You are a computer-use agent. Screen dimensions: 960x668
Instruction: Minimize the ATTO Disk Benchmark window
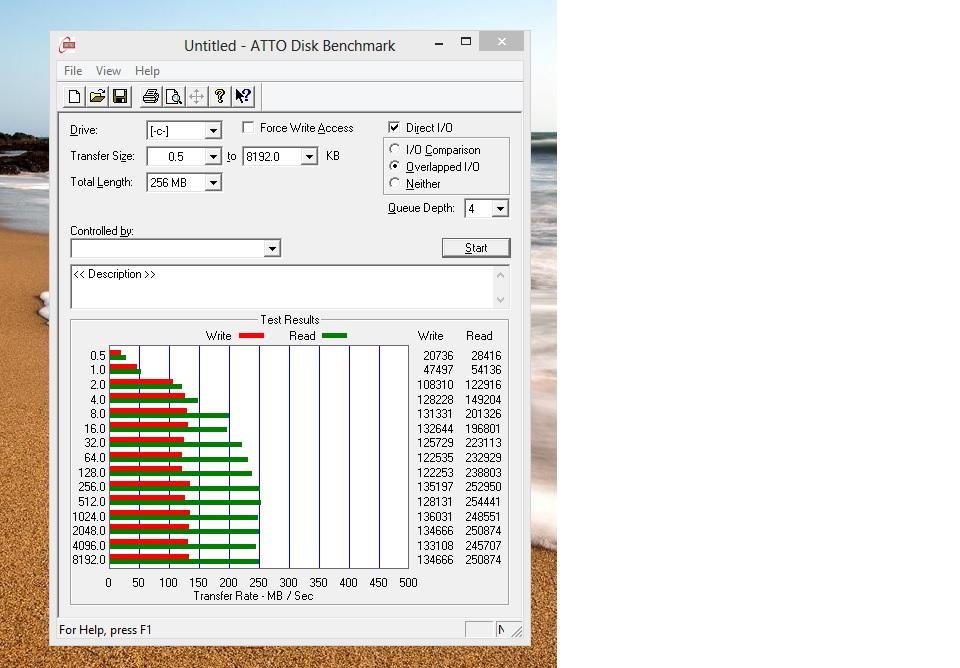pos(438,43)
